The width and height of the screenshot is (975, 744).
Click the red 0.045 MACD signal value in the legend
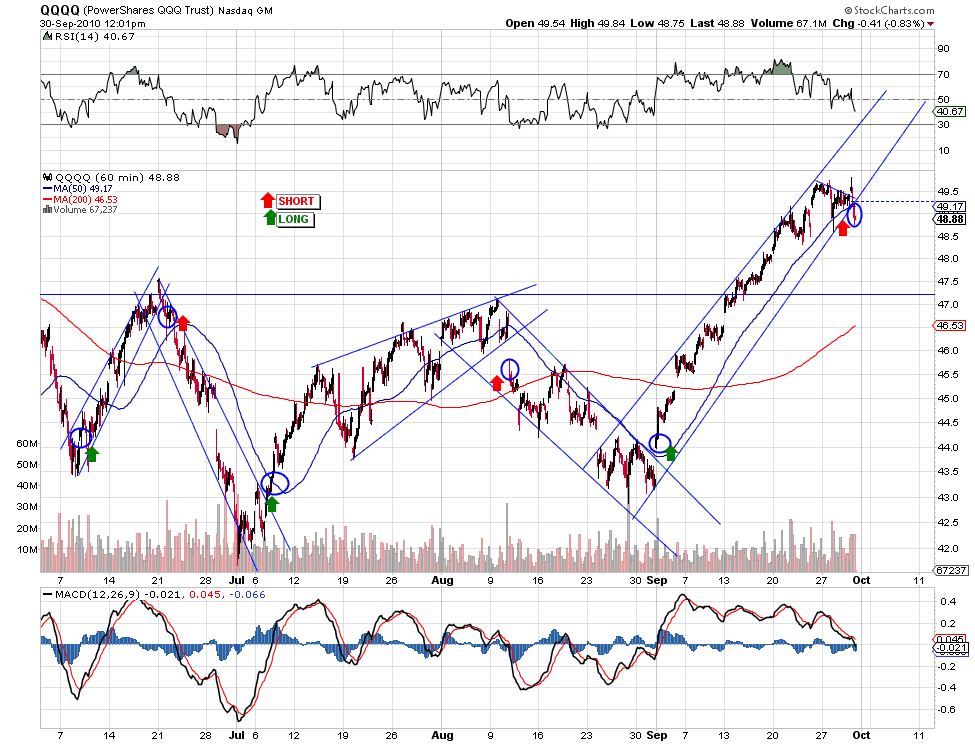coord(205,595)
